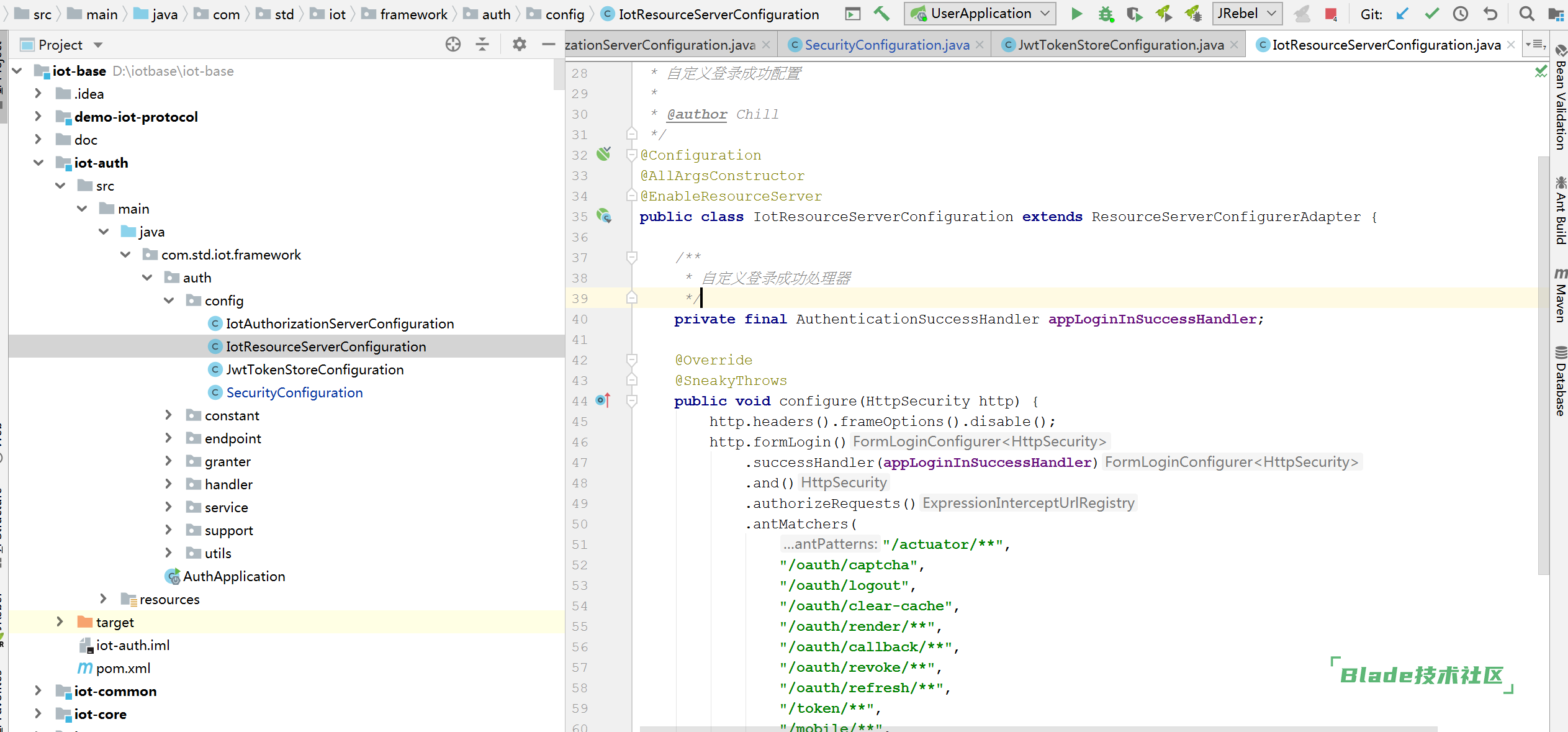Click Spring bean gutter icon on line 32
The width and height of the screenshot is (1568, 732).
pyautogui.click(x=604, y=154)
